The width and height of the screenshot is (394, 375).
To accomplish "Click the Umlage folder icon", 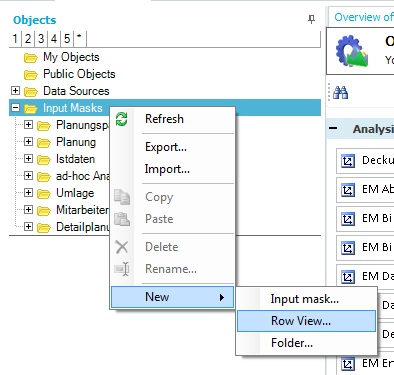I will tap(44, 194).
